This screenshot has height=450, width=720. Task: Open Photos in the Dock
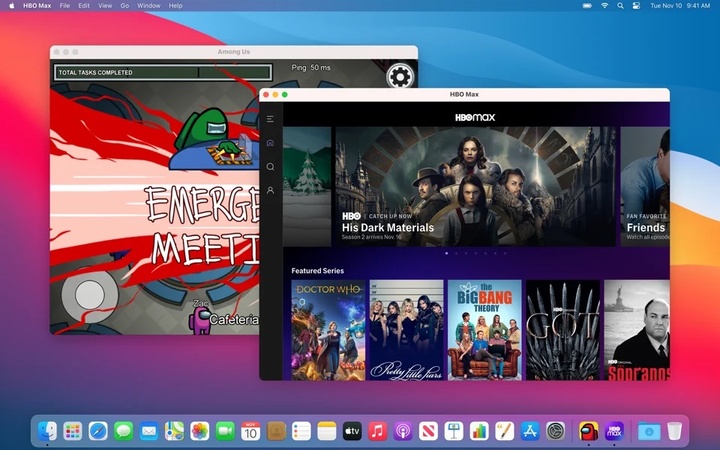coord(200,431)
